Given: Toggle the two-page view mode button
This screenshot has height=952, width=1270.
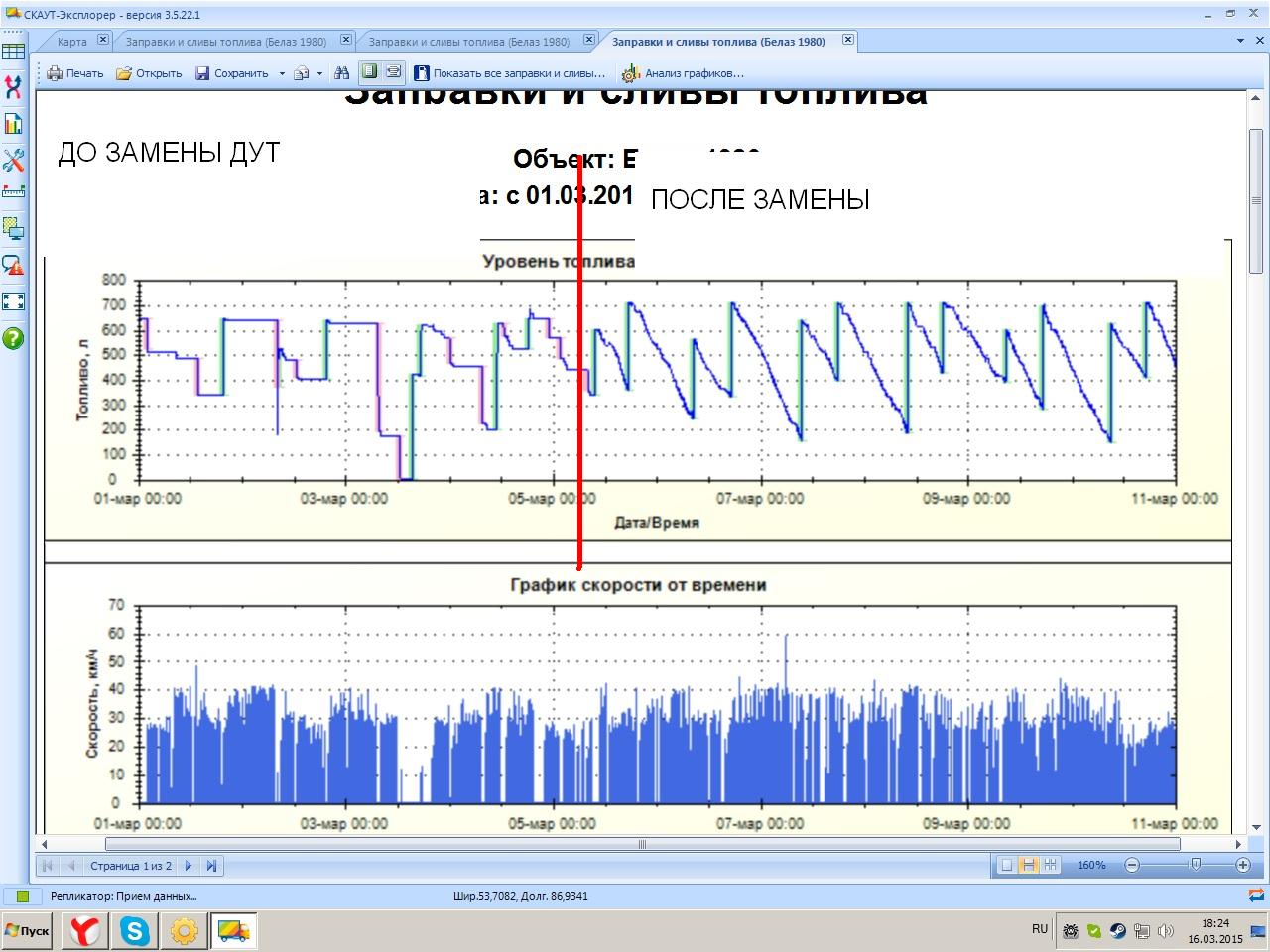Looking at the screenshot, I should pos(1029,865).
